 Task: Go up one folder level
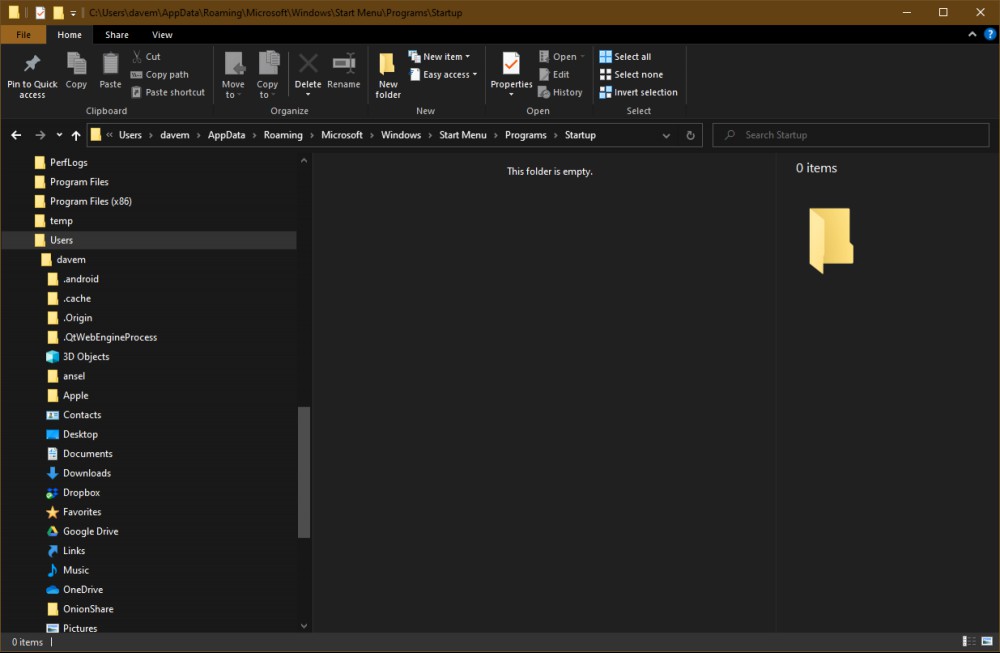tap(76, 135)
